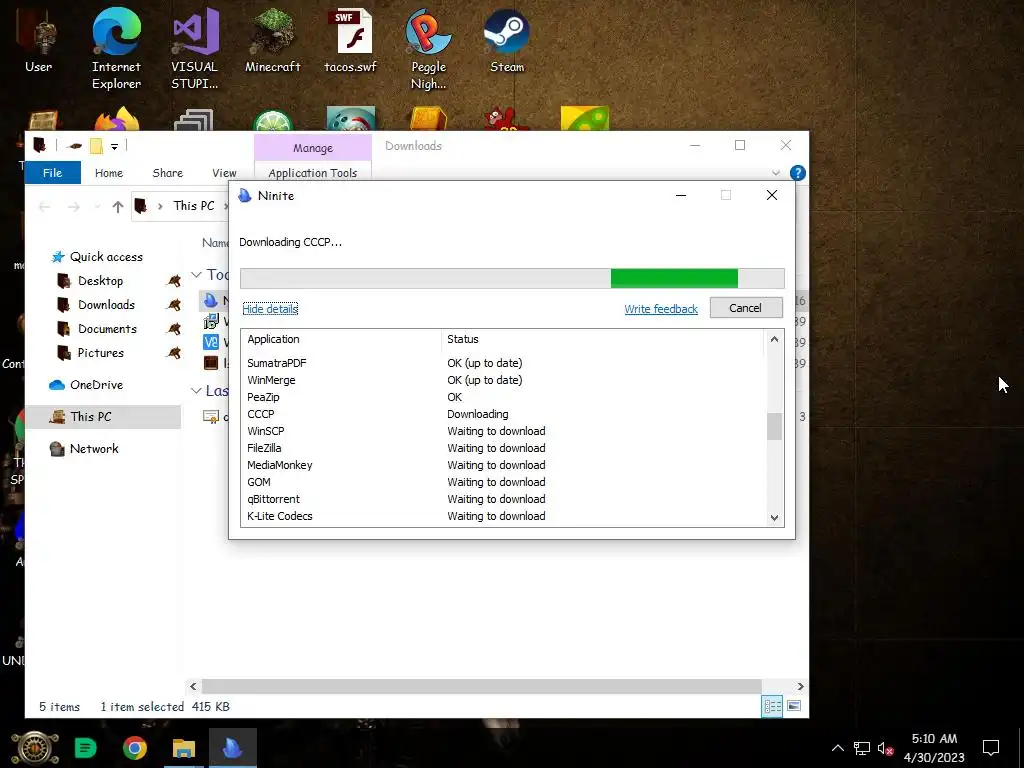Open the View ribbon tab
Image resolution: width=1024 pixels, height=768 pixels.
224,173
